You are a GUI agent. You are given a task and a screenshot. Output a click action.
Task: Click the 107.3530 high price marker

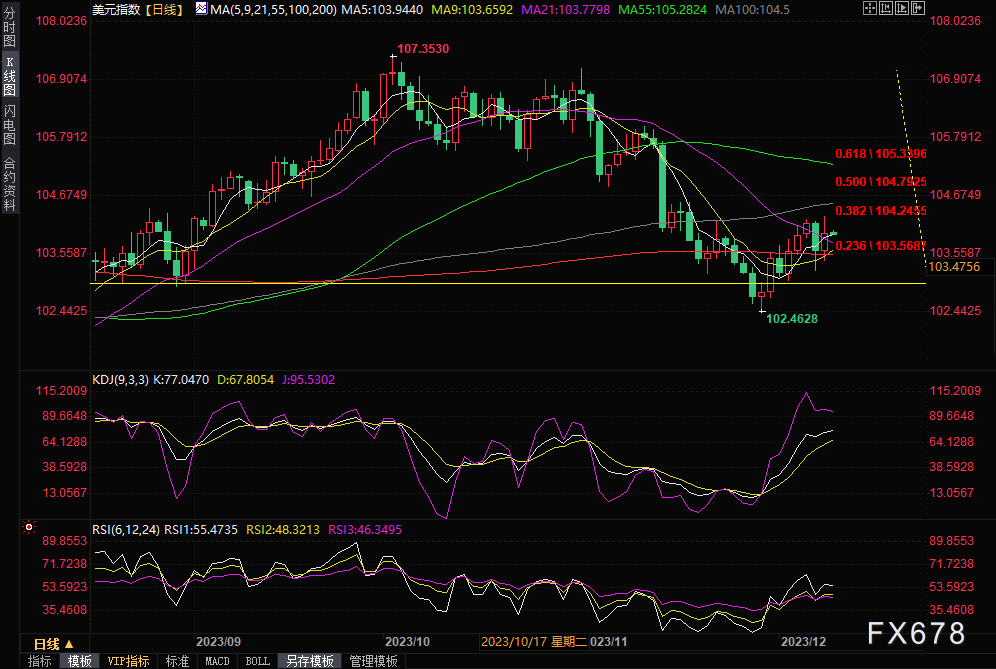423,48
